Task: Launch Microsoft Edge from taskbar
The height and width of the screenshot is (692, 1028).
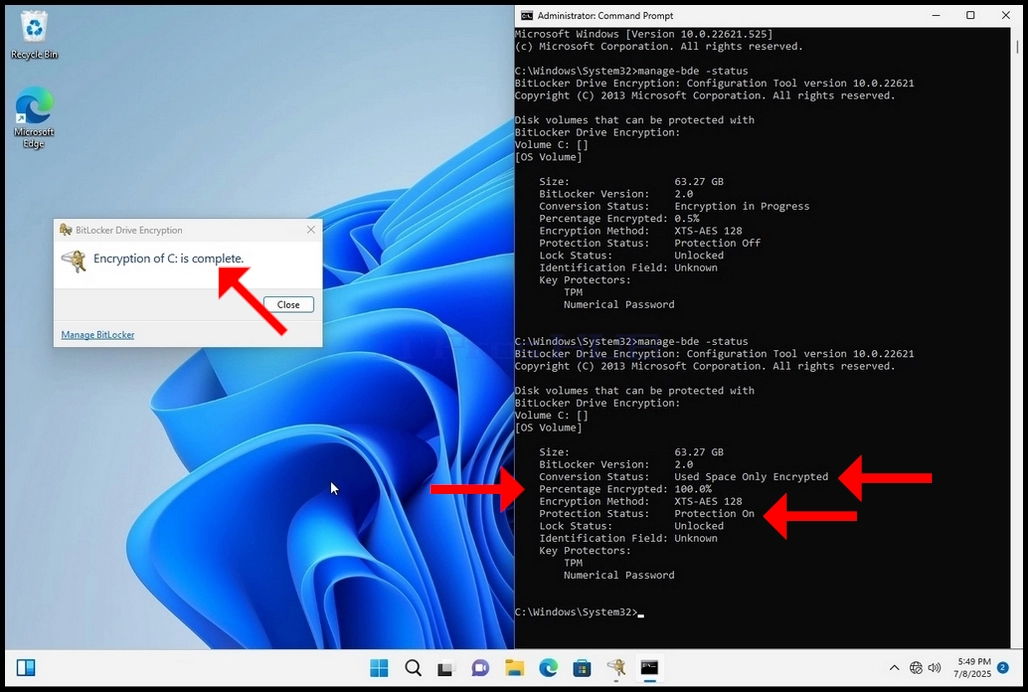Action: [x=548, y=668]
